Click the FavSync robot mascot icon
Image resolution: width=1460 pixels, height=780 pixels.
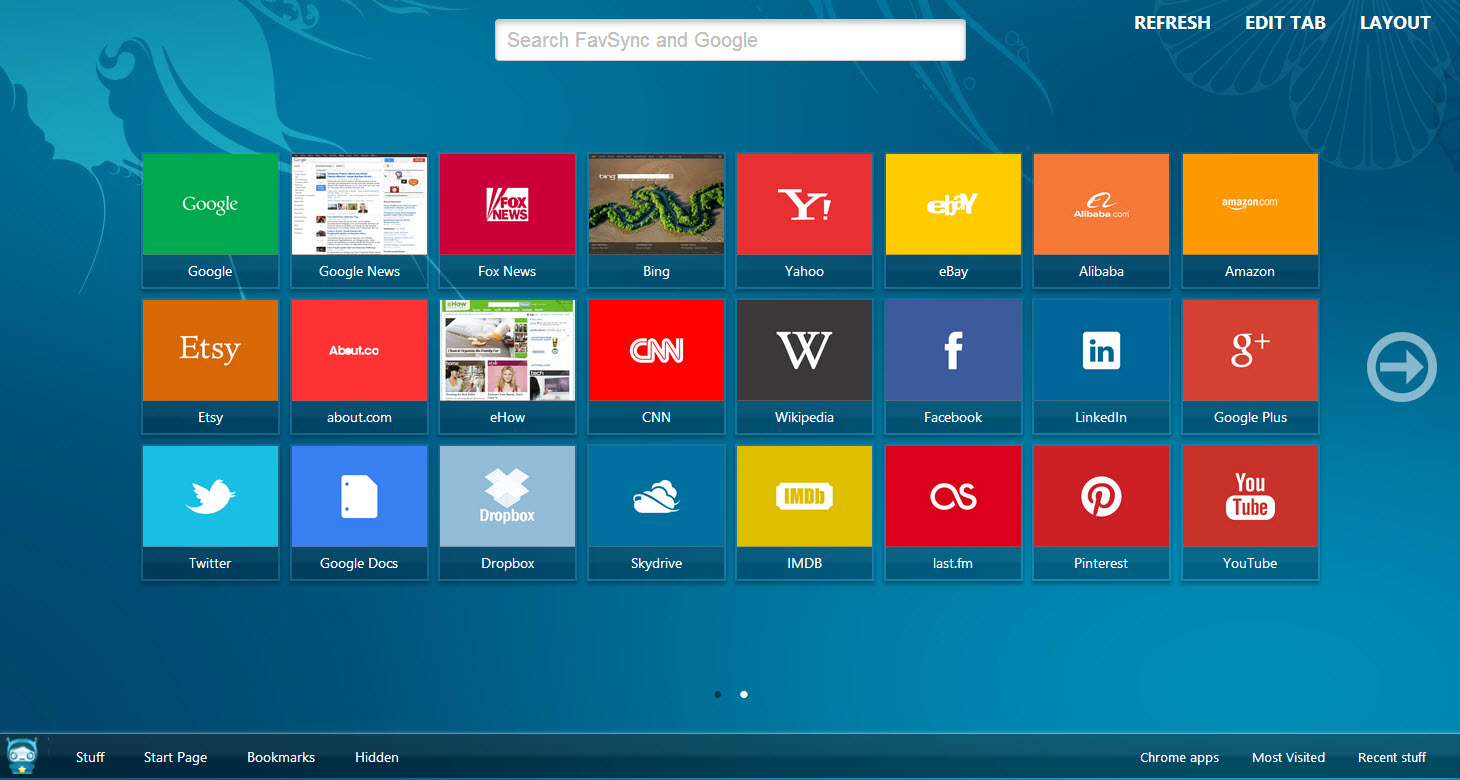21,756
